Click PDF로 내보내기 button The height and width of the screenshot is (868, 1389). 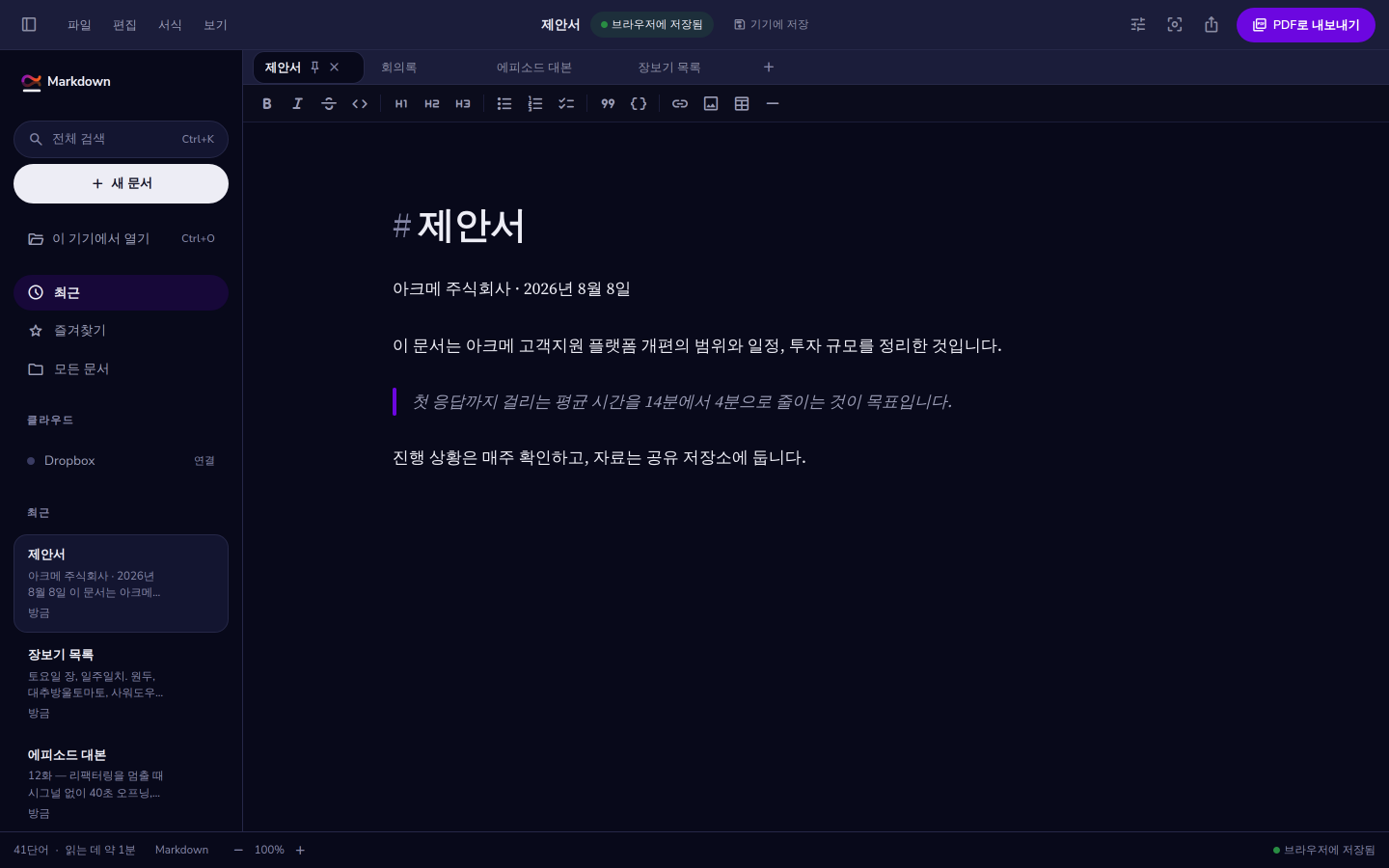1306,25
